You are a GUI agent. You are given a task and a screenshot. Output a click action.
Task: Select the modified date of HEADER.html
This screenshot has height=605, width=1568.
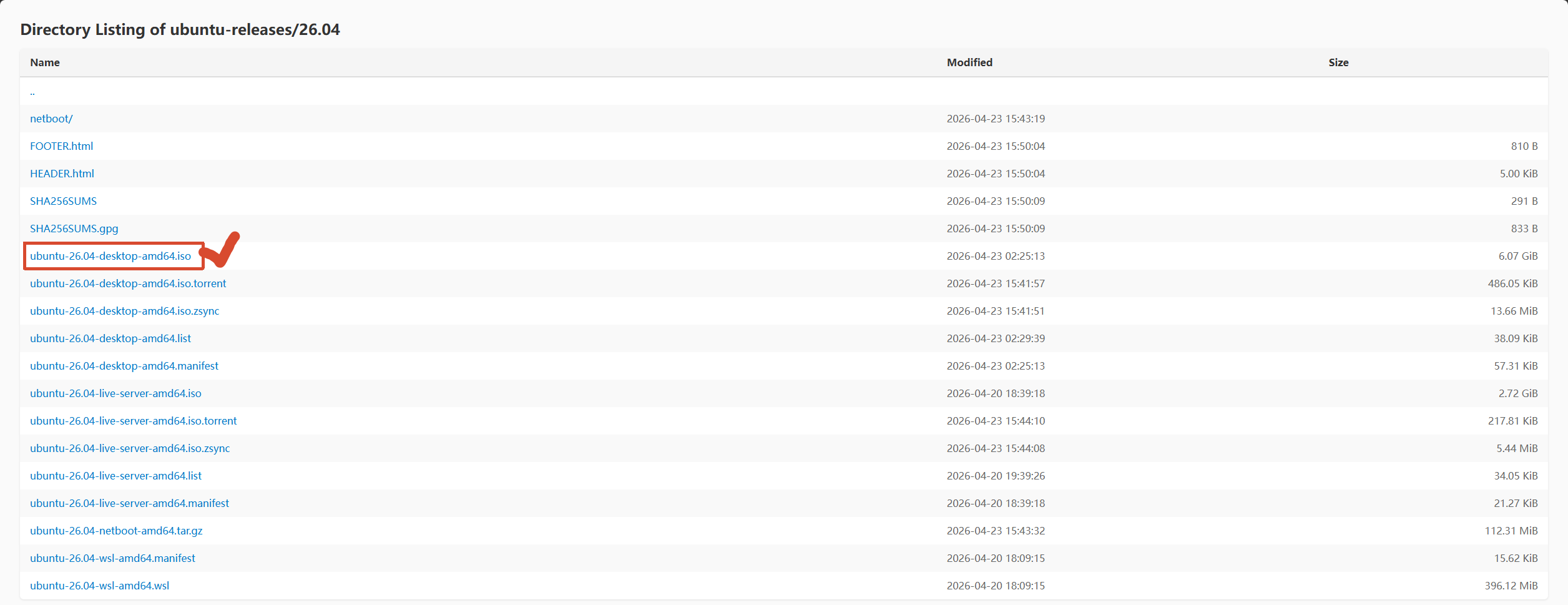(x=996, y=174)
